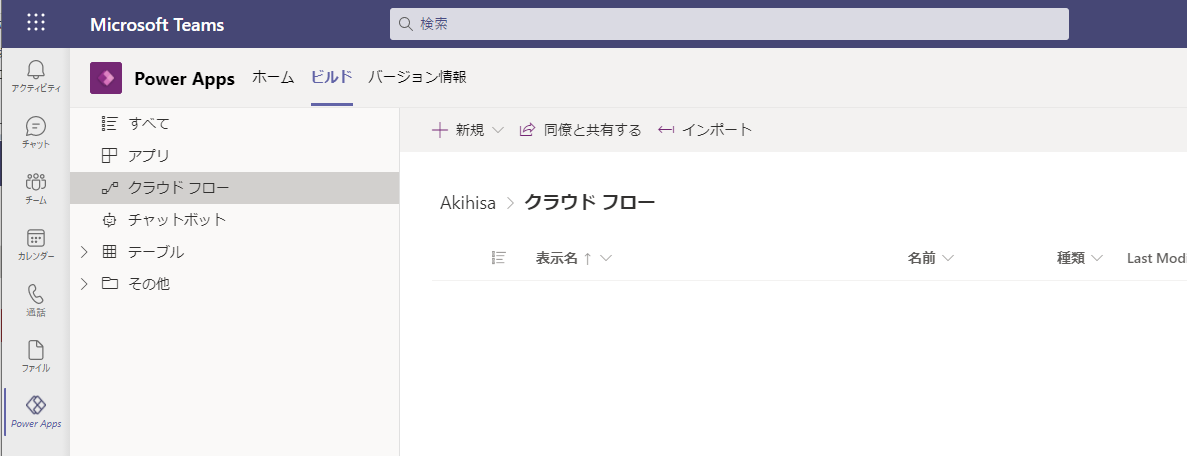Select すべて in the tree
Screen dimensions: 1187x456
click(x=235, y=124)
